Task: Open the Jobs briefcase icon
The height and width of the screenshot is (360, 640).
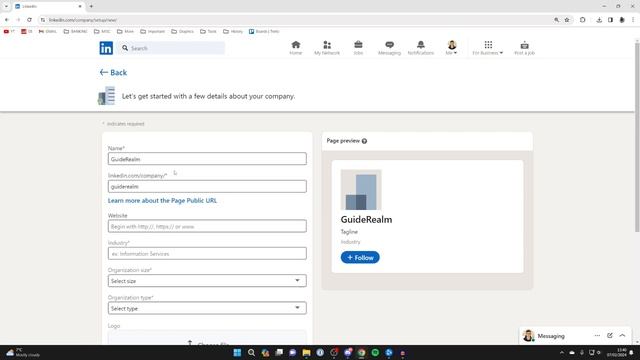Action: (358, 48)
